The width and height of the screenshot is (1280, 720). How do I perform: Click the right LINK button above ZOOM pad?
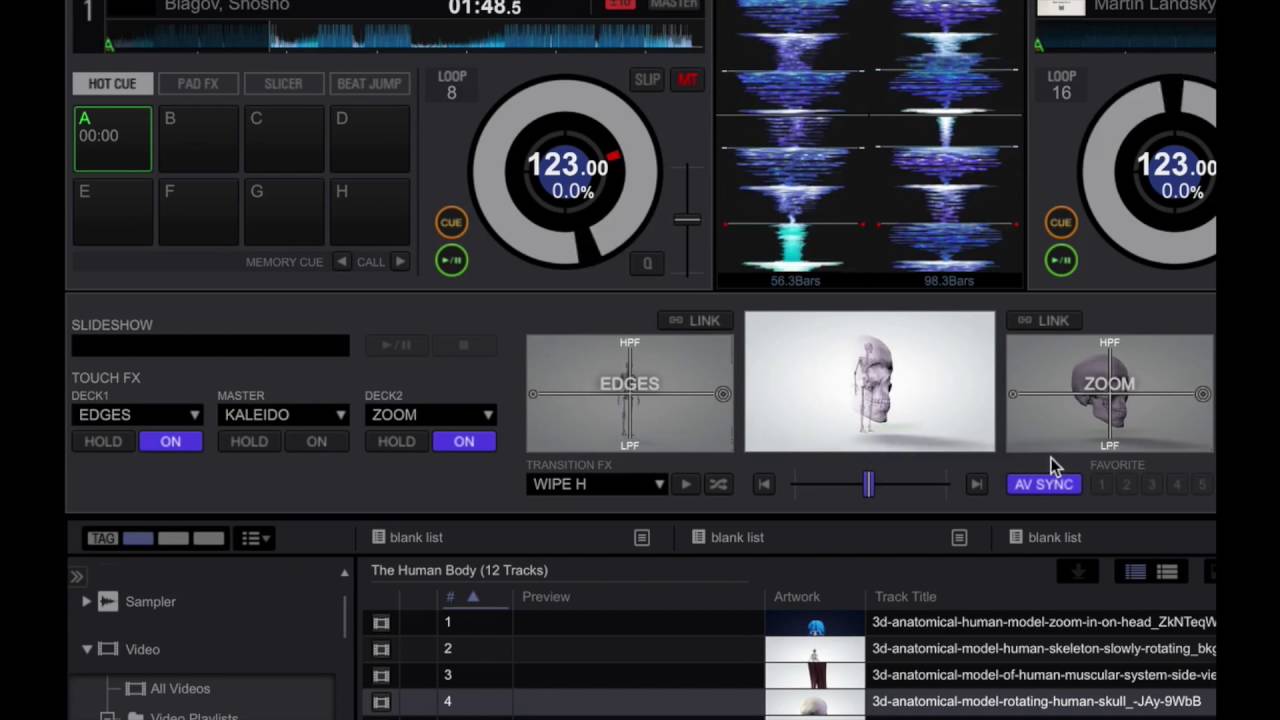click(1044, 321)
